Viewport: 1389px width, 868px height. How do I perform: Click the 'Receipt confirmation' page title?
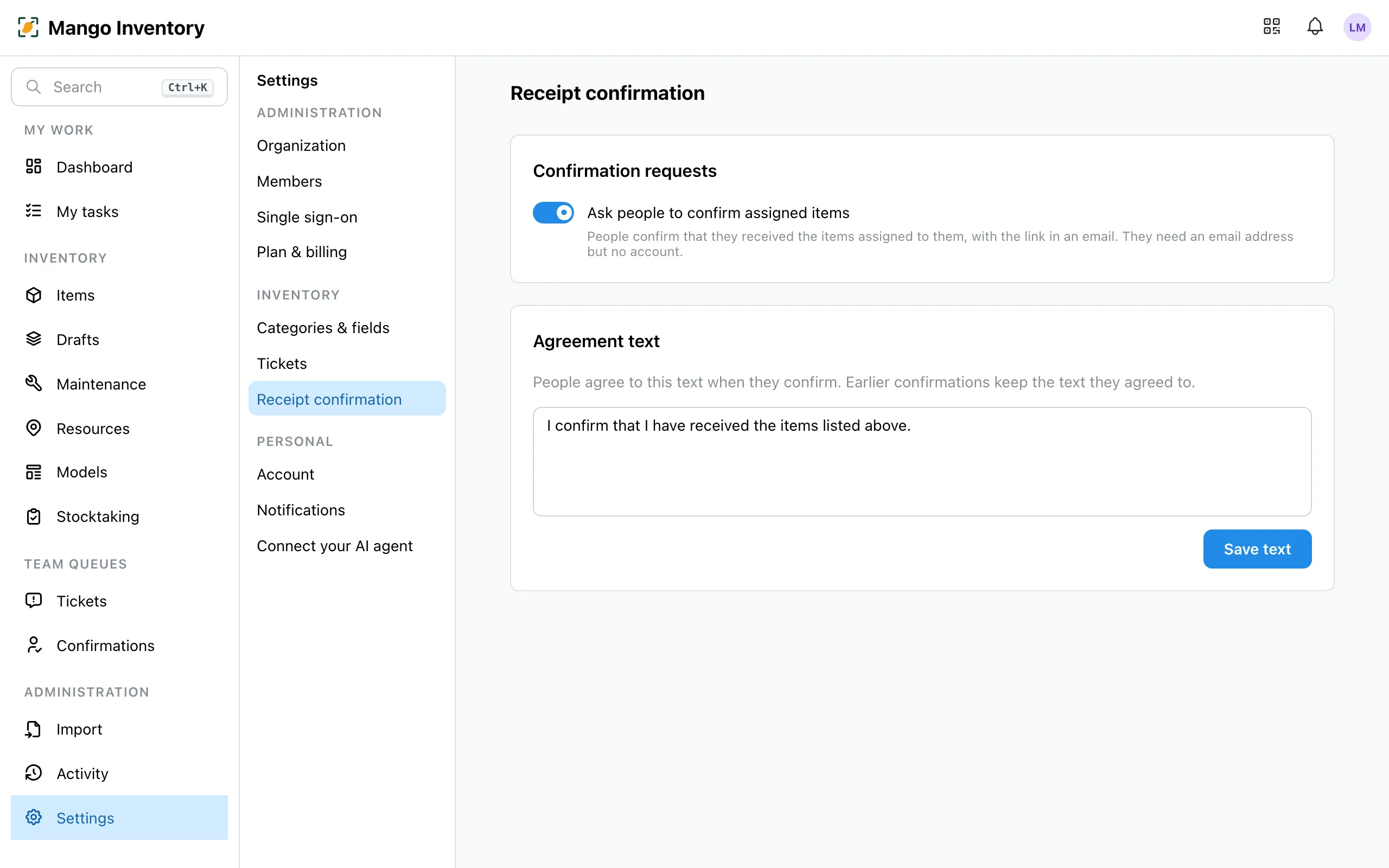[607, 92]
